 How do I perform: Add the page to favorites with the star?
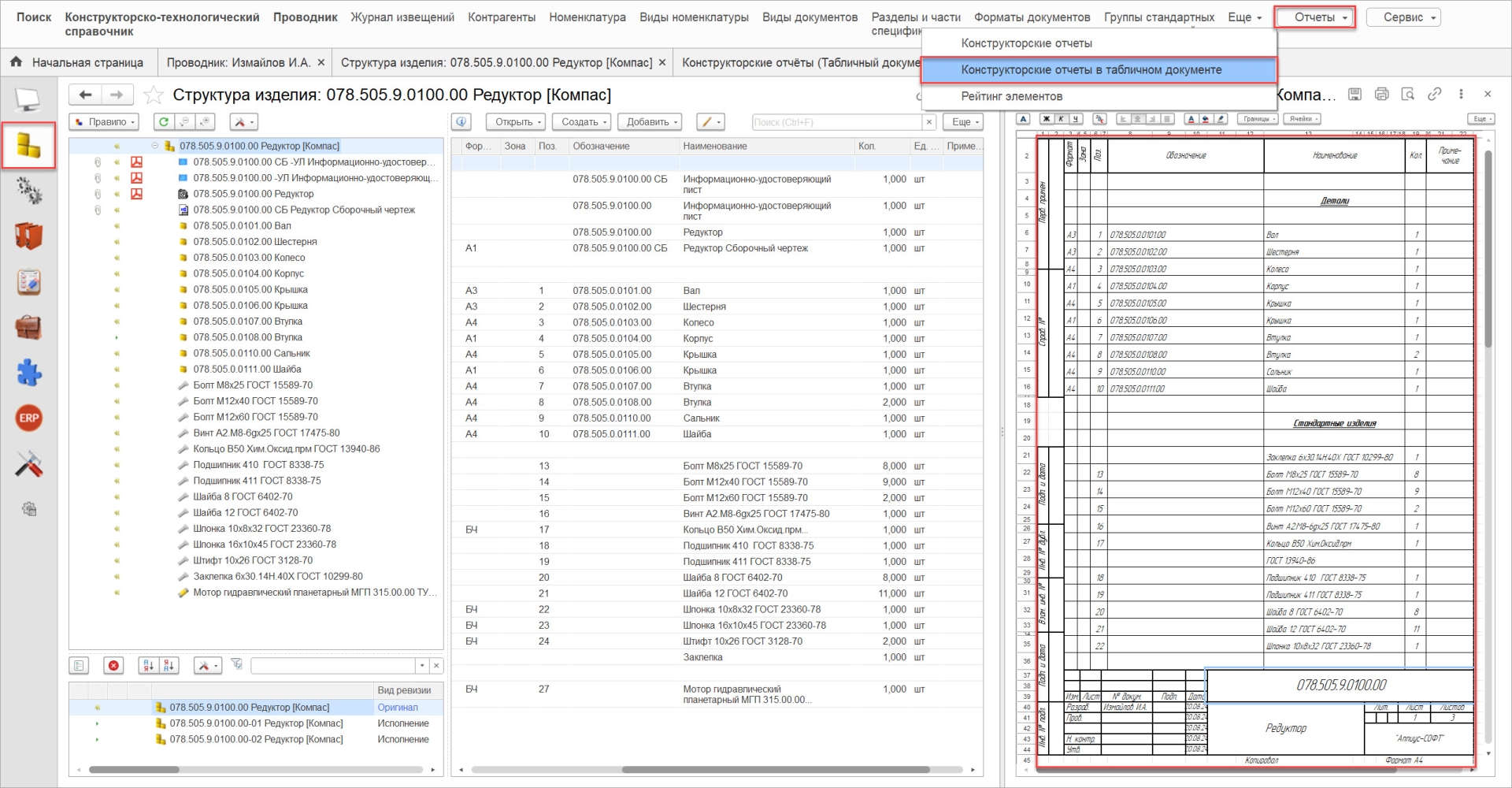[154, 95]
